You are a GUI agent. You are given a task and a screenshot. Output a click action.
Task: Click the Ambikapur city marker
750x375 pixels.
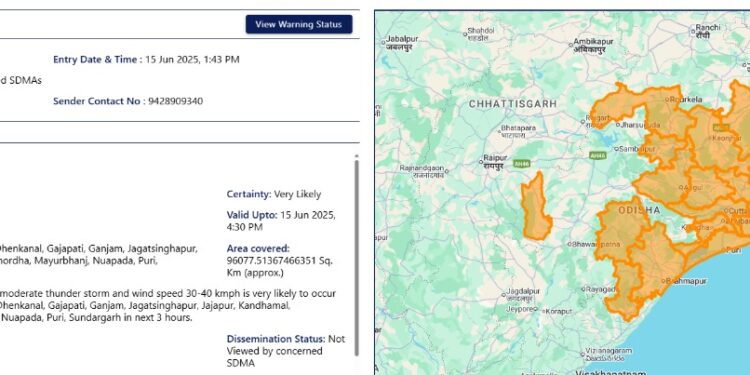571,45
